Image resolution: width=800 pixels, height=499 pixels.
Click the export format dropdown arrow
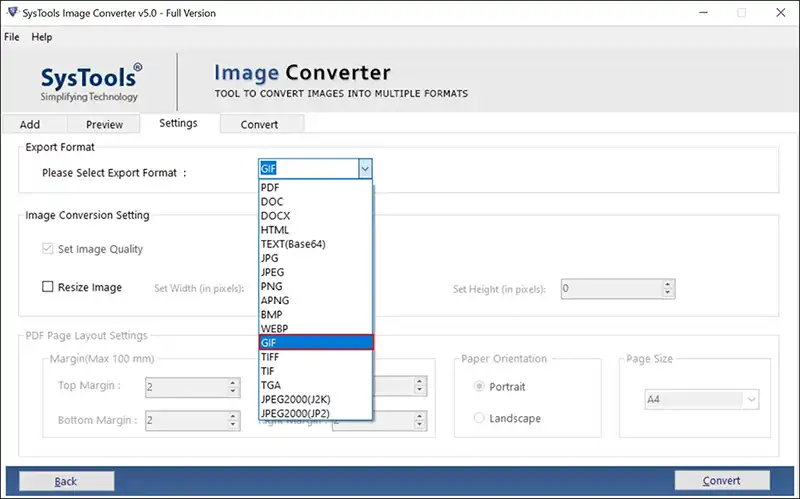(365, 169)
